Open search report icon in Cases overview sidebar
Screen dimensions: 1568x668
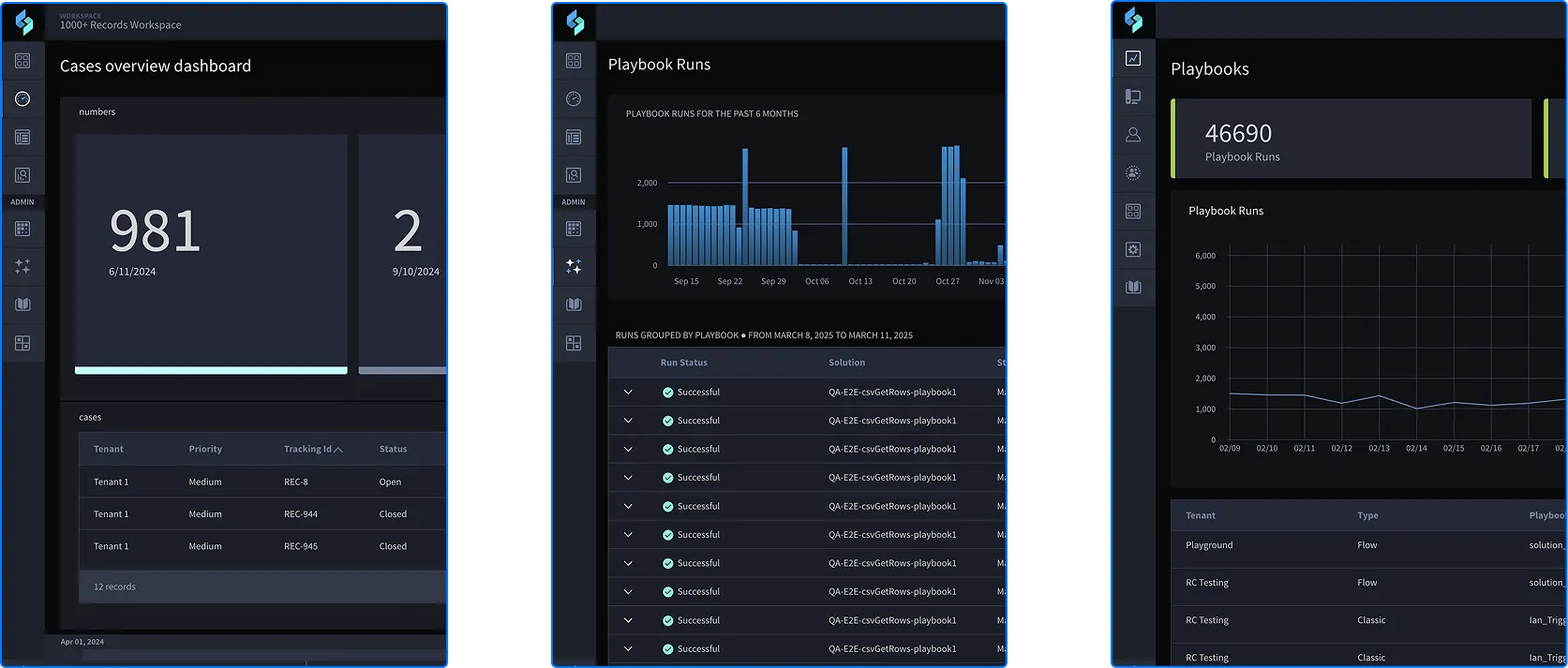(x=22, y=175)
